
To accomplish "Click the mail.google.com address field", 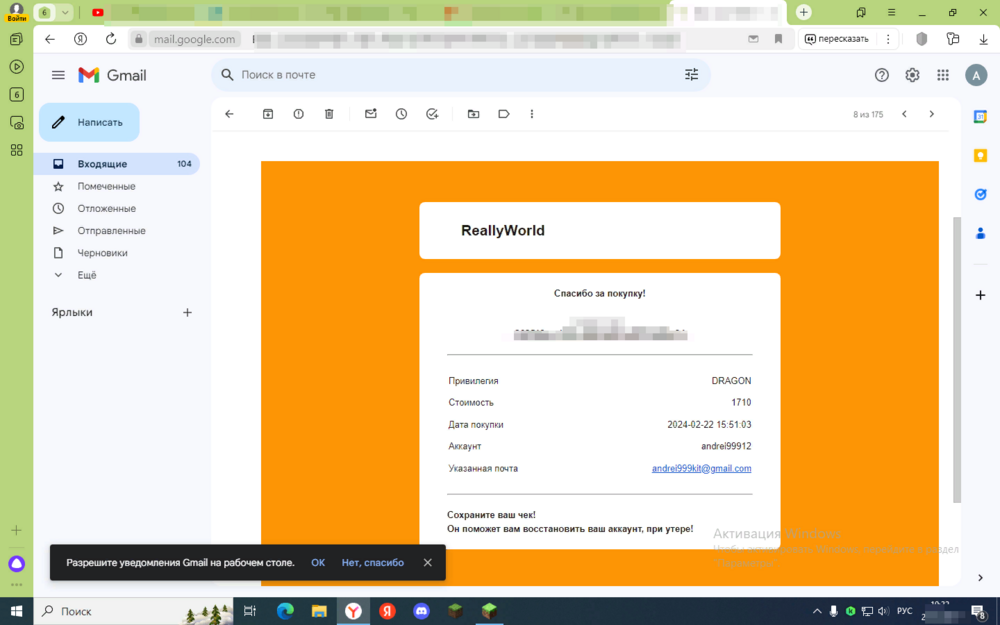I will (195, 39).
